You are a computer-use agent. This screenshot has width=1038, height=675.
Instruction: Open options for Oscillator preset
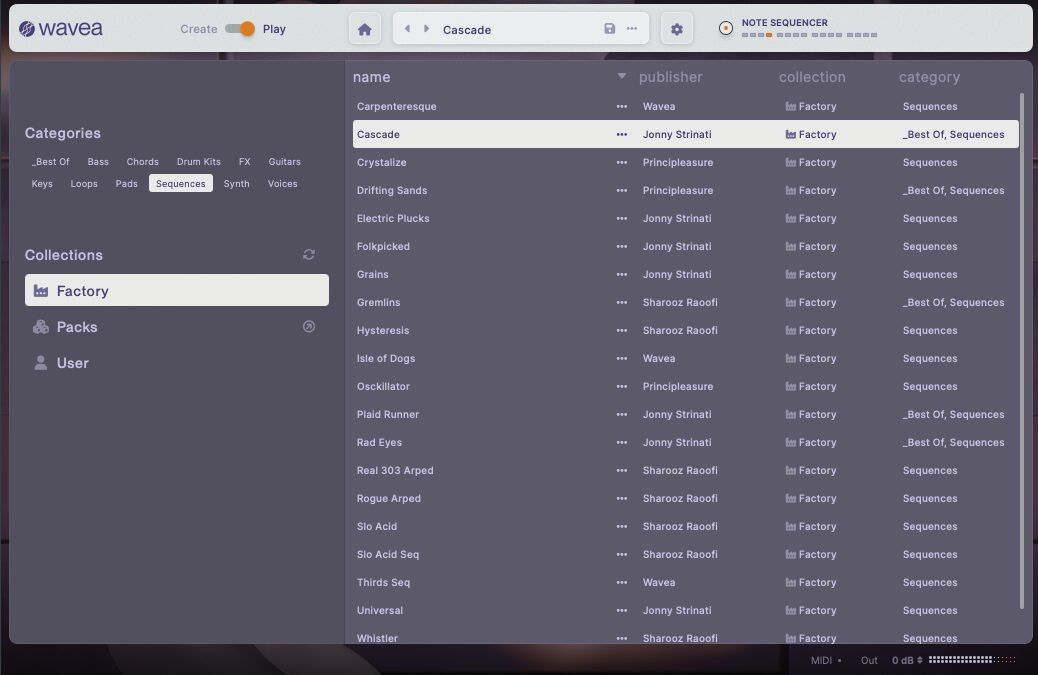click(x=622, y=386)
